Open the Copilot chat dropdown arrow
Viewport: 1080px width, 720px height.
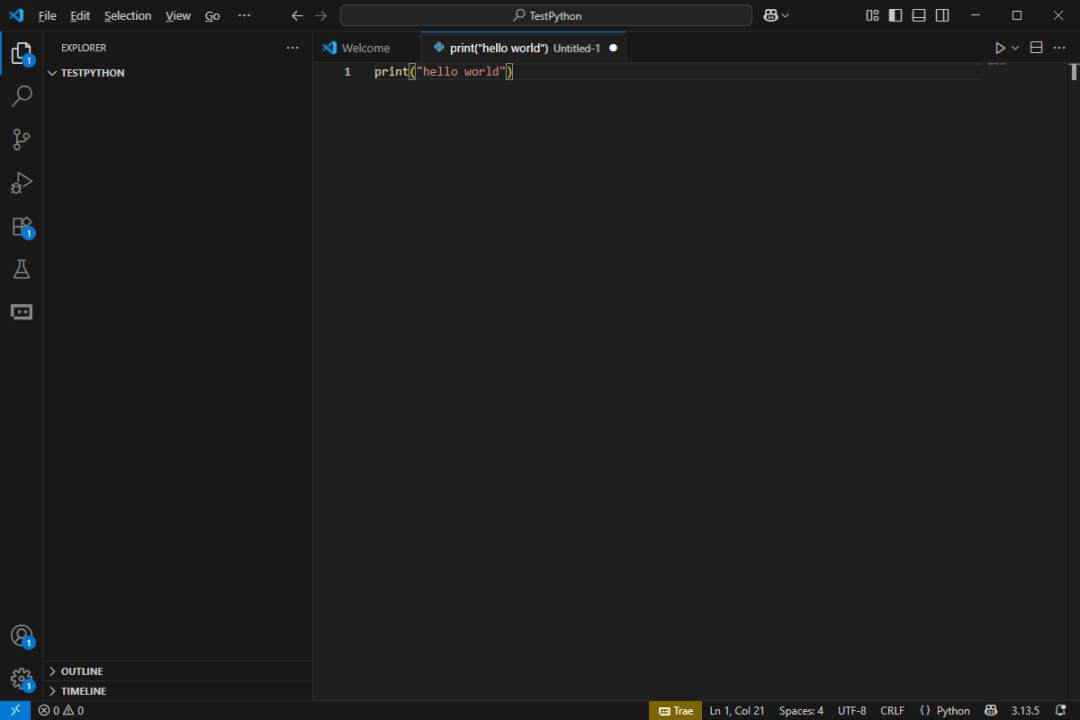(785, 15)
